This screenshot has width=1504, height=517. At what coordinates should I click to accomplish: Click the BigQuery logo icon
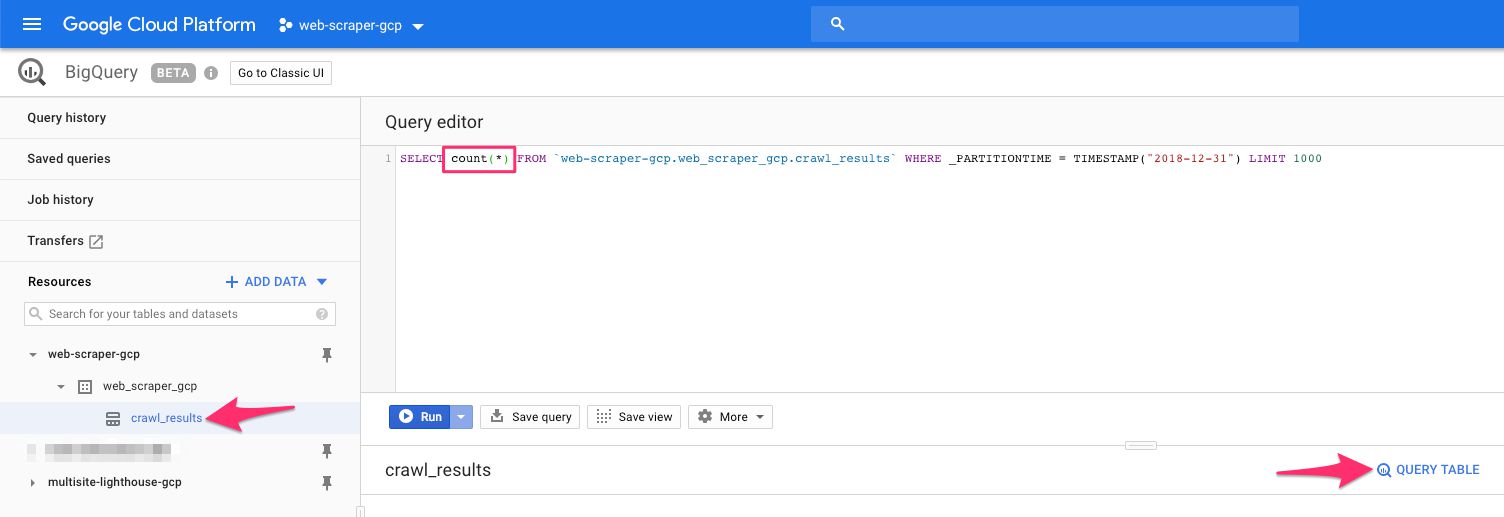[x=32, y=72]
